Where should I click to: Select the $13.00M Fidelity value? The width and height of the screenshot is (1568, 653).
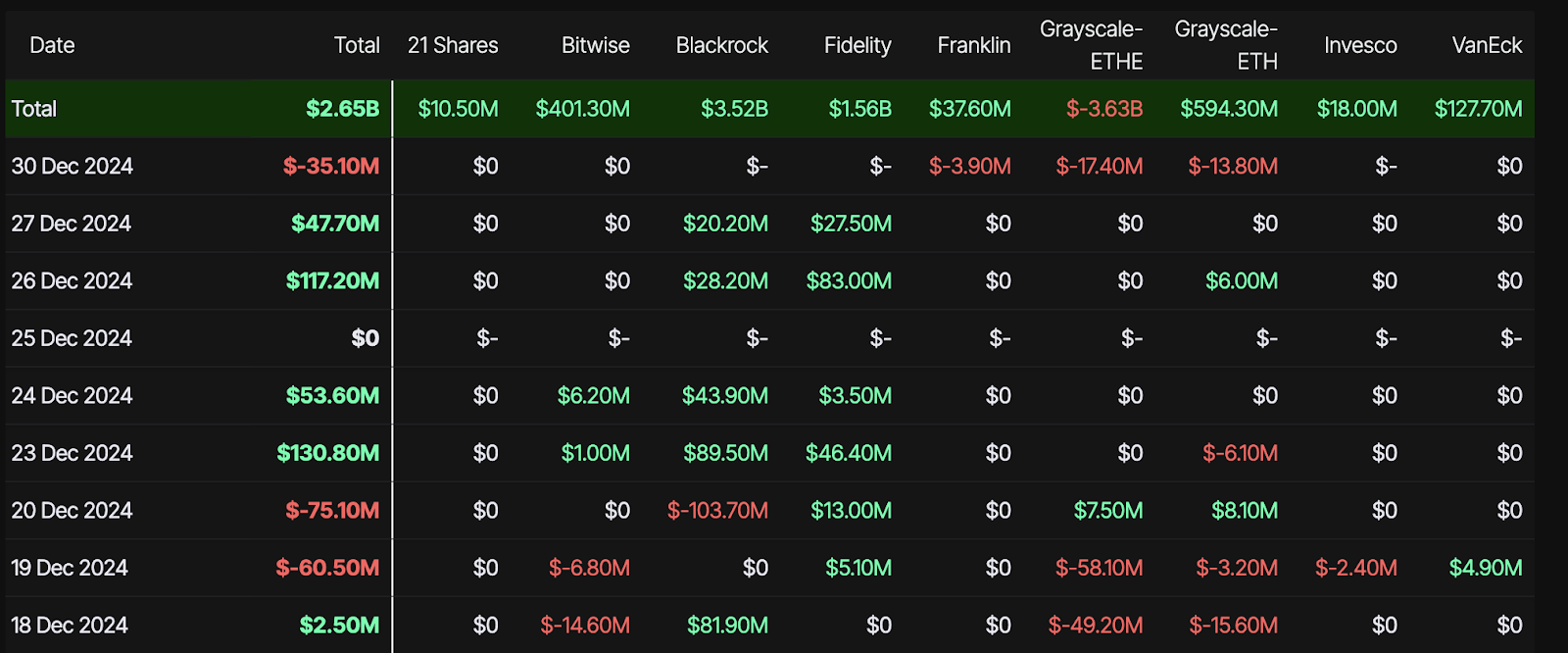coord(852,510)
